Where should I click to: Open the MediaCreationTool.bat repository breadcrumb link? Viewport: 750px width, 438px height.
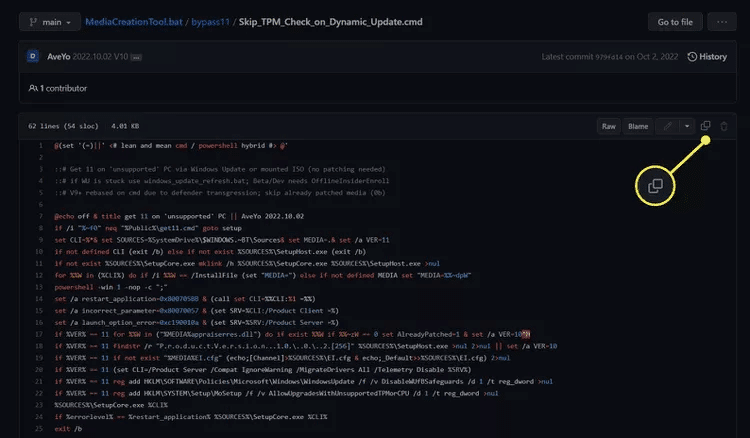[134, 22]
